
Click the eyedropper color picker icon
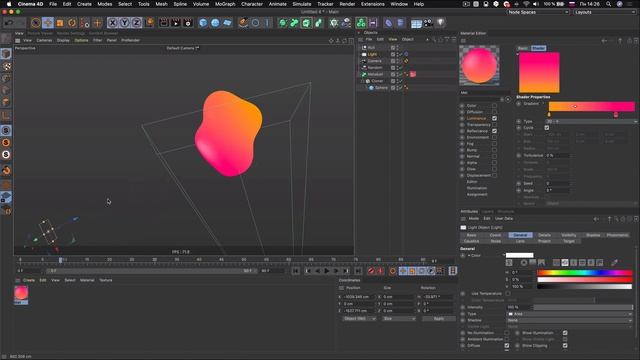(614, 262)
